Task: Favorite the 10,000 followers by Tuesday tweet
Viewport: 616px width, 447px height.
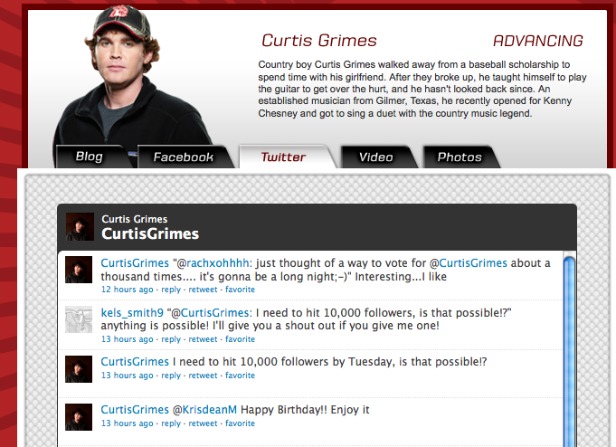Action: 240,375
